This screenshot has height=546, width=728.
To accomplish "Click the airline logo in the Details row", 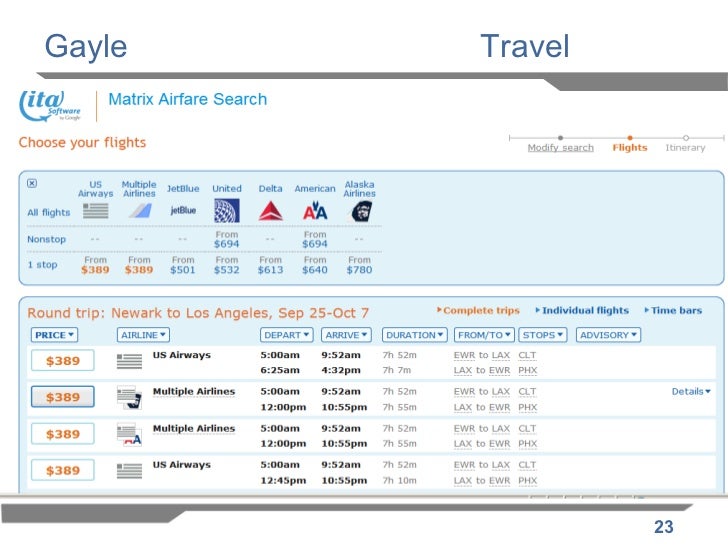I will click(130, 397).
